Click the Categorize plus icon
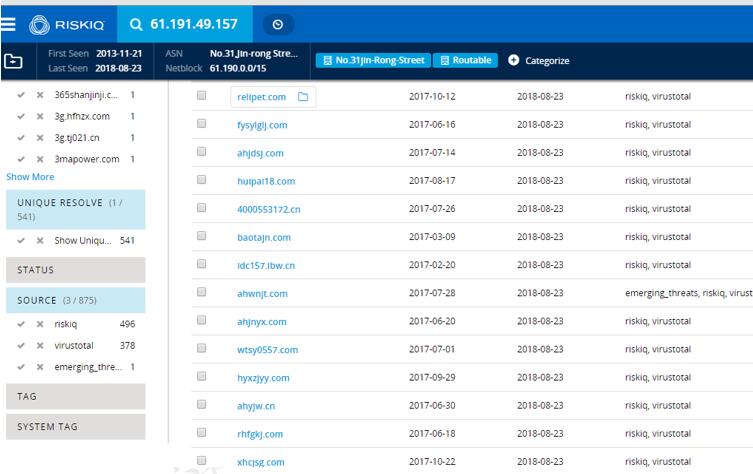The height and width of the screenshot is (474, 753). tap(513, 60)
